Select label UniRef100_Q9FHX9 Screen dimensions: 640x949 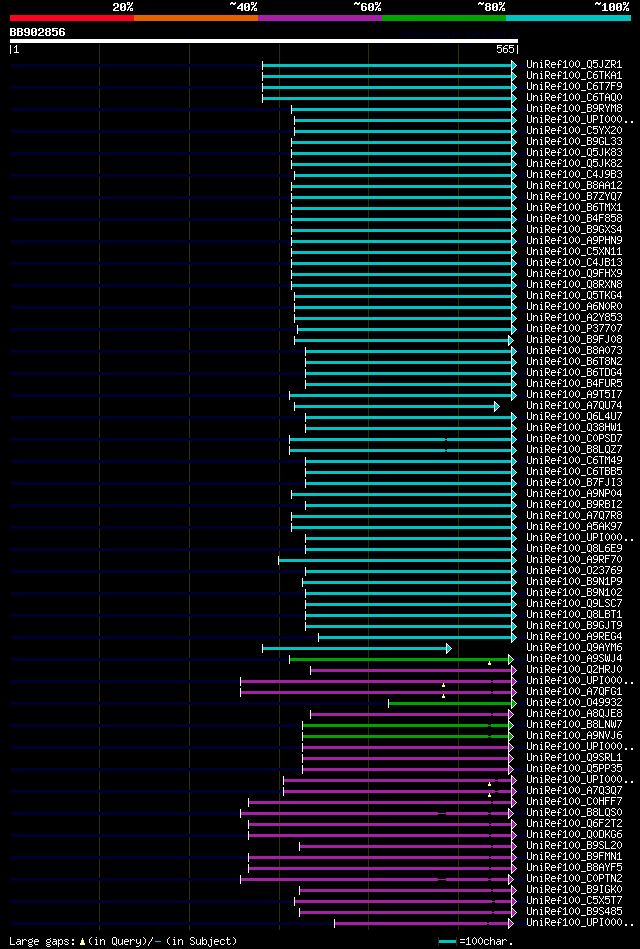click(x=575, y=274)
